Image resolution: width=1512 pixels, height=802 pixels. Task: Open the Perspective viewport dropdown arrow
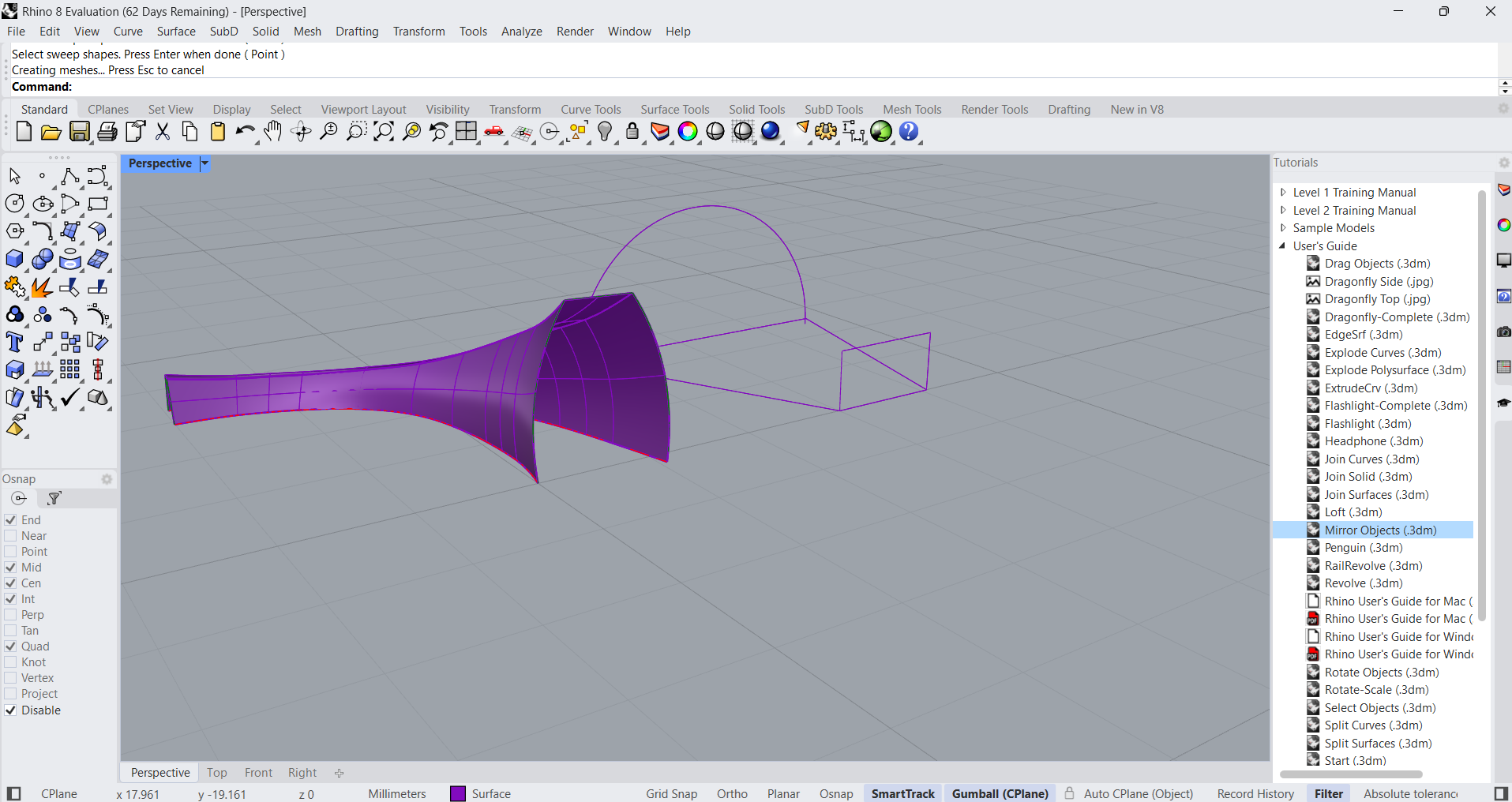pyautogui.click(x=204, y=163)
